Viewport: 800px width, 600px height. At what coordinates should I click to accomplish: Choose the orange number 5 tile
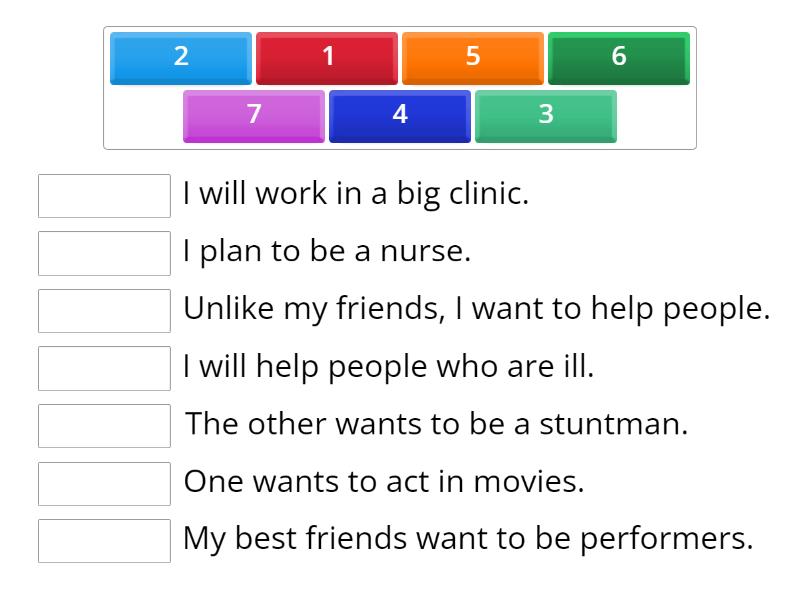tap(473, 57)
